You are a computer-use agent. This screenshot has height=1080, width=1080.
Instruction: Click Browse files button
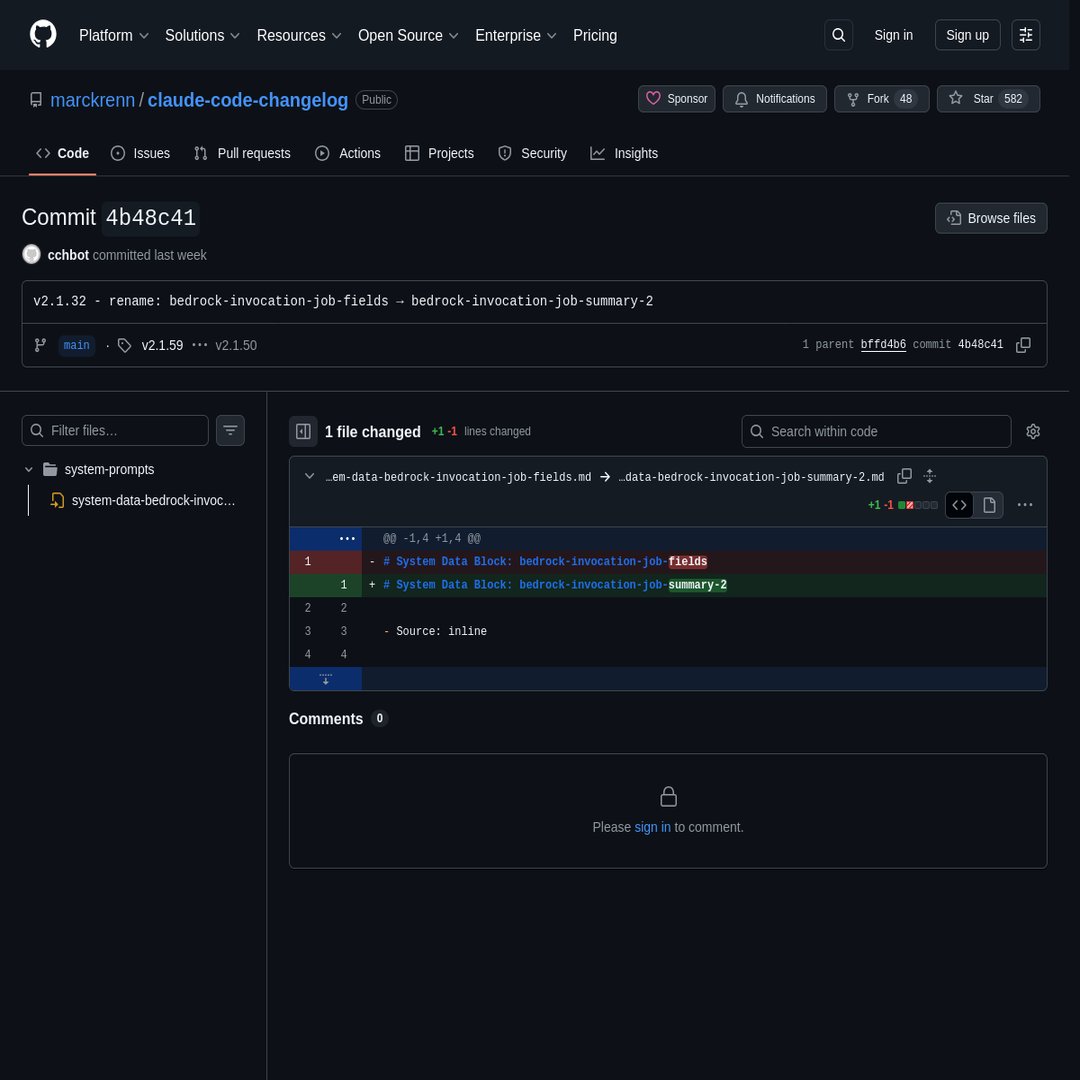(x=990, y=218)
